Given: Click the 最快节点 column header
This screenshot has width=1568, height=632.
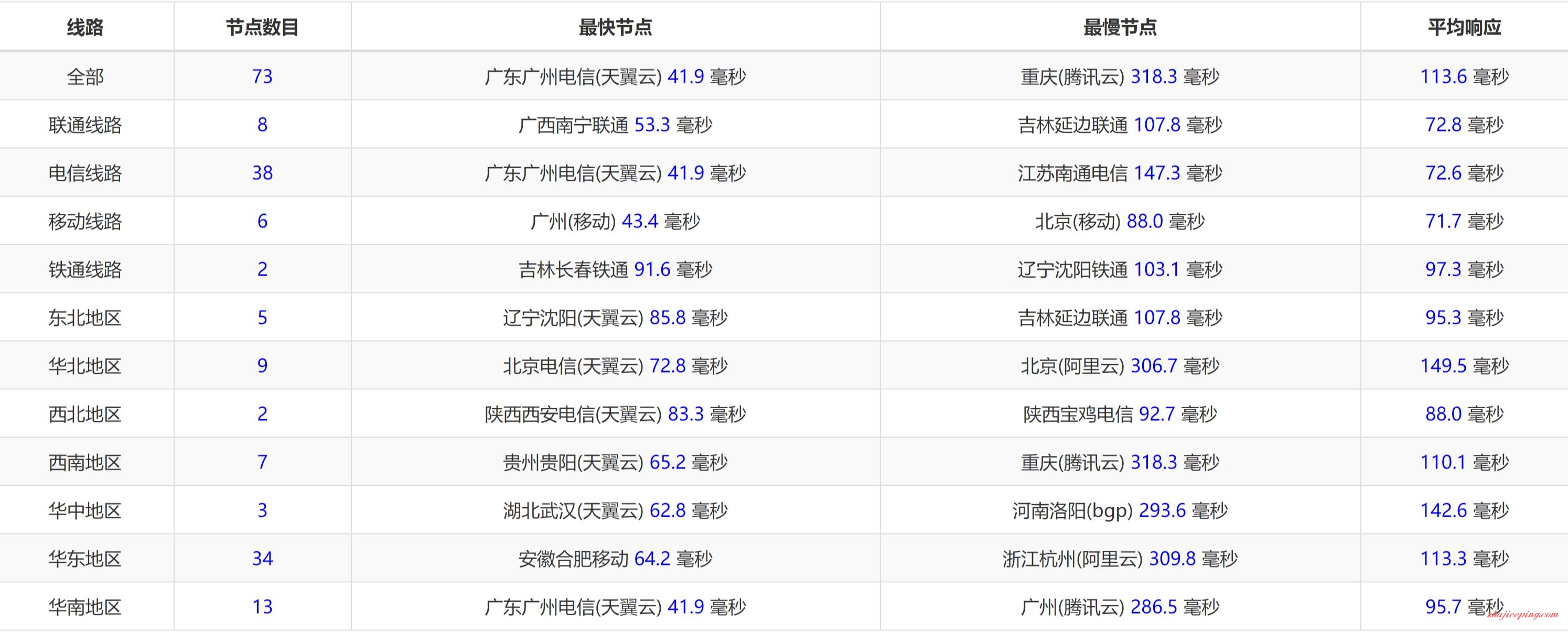Looking at the screenshot, I should (615, 27).
